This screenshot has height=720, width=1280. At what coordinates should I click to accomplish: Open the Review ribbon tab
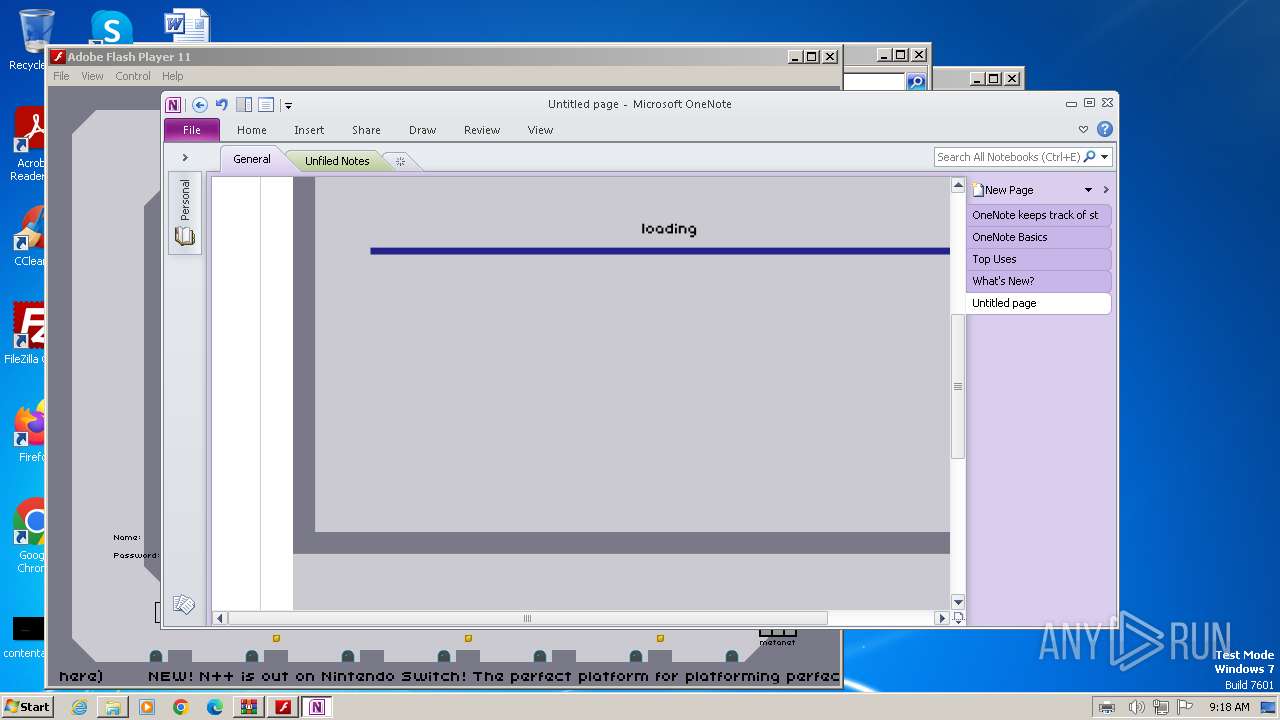coord(482,130)
